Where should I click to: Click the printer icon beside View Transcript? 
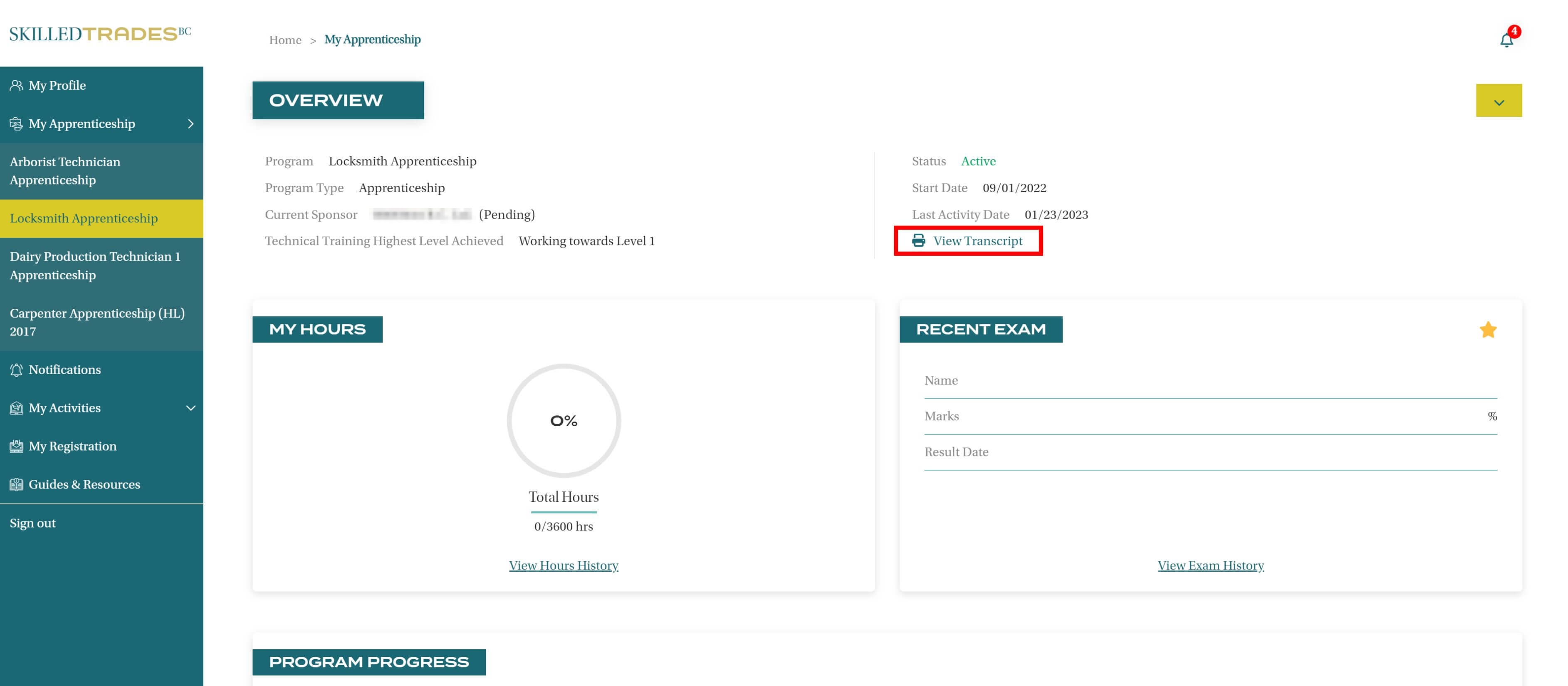tap(918, 240)
